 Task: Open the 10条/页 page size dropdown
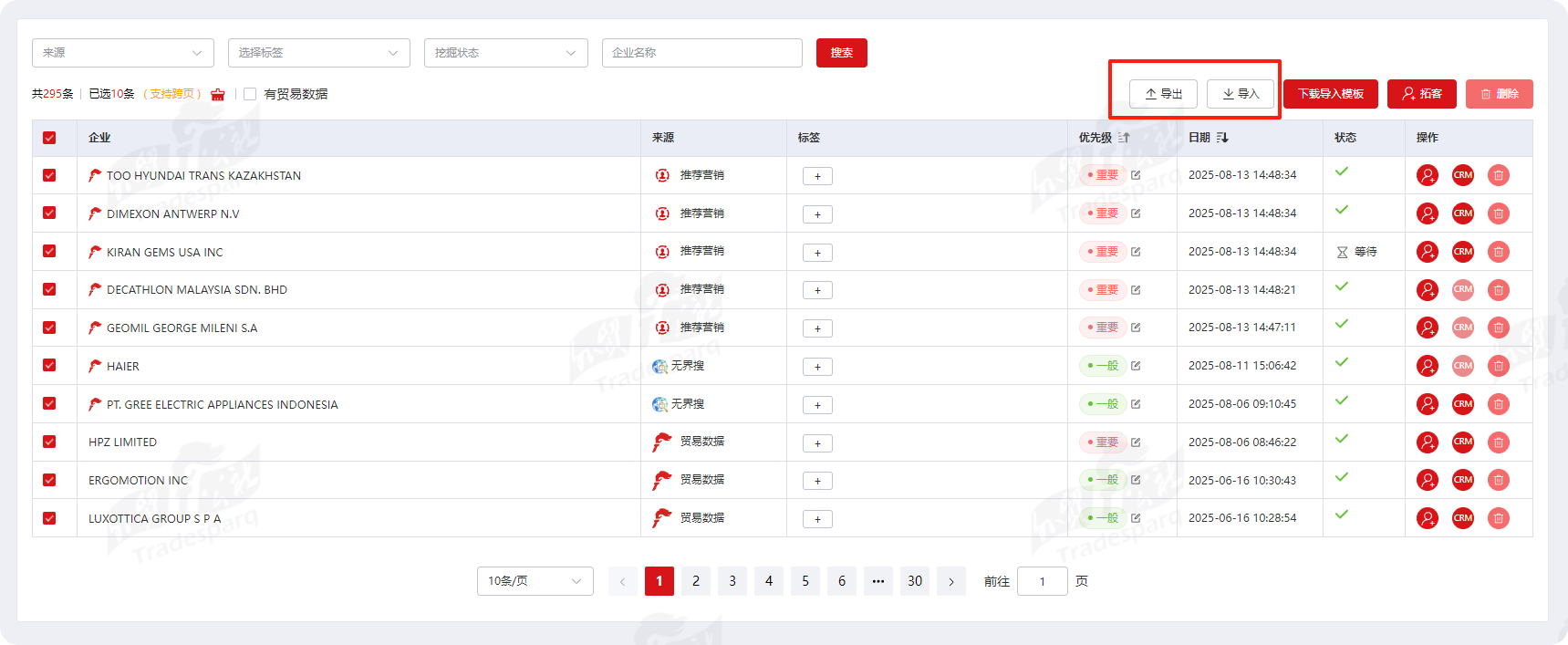(x=535, y=581)
